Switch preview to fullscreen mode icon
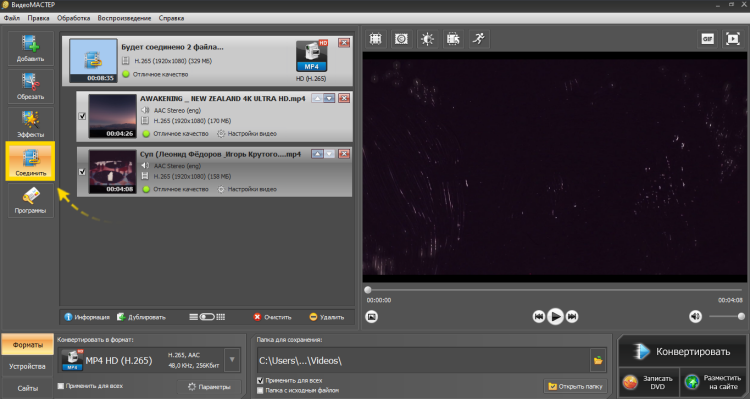Viewport: 750px width, 399px height. click(x=733, y=39)
